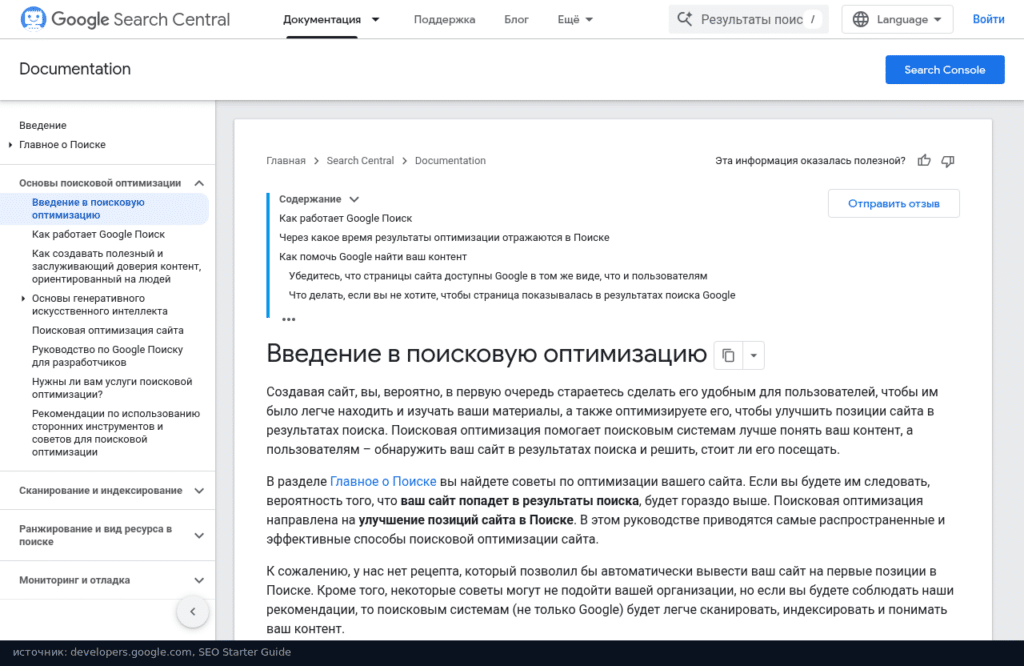Screen dimensions: 1024x666
Task: Click the globe icon in Language selector
Action: 861,19
